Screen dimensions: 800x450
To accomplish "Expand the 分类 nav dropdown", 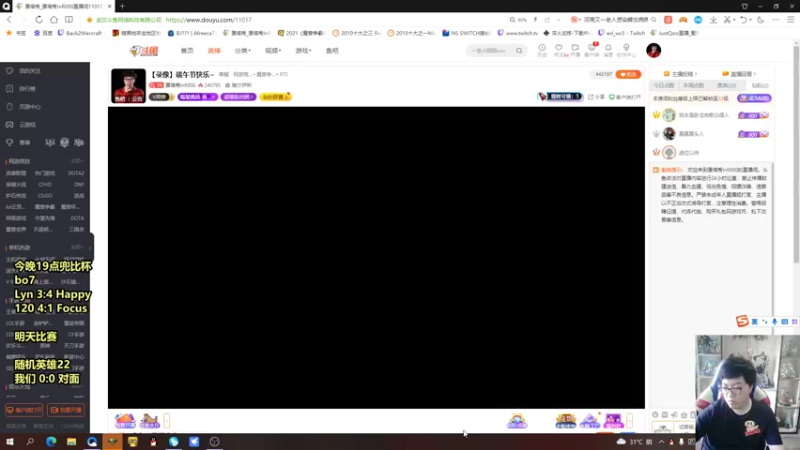I will click(242, 51).
